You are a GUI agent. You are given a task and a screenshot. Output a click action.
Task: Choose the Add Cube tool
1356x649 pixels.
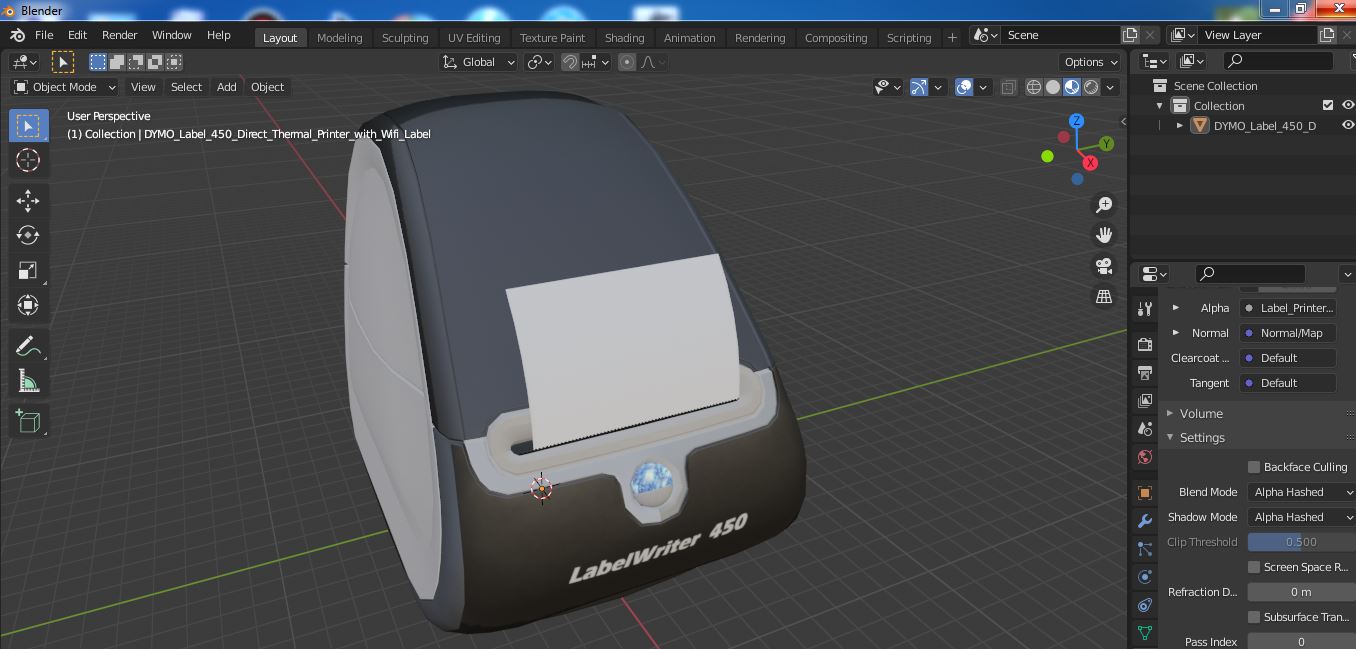coord(28,421)
